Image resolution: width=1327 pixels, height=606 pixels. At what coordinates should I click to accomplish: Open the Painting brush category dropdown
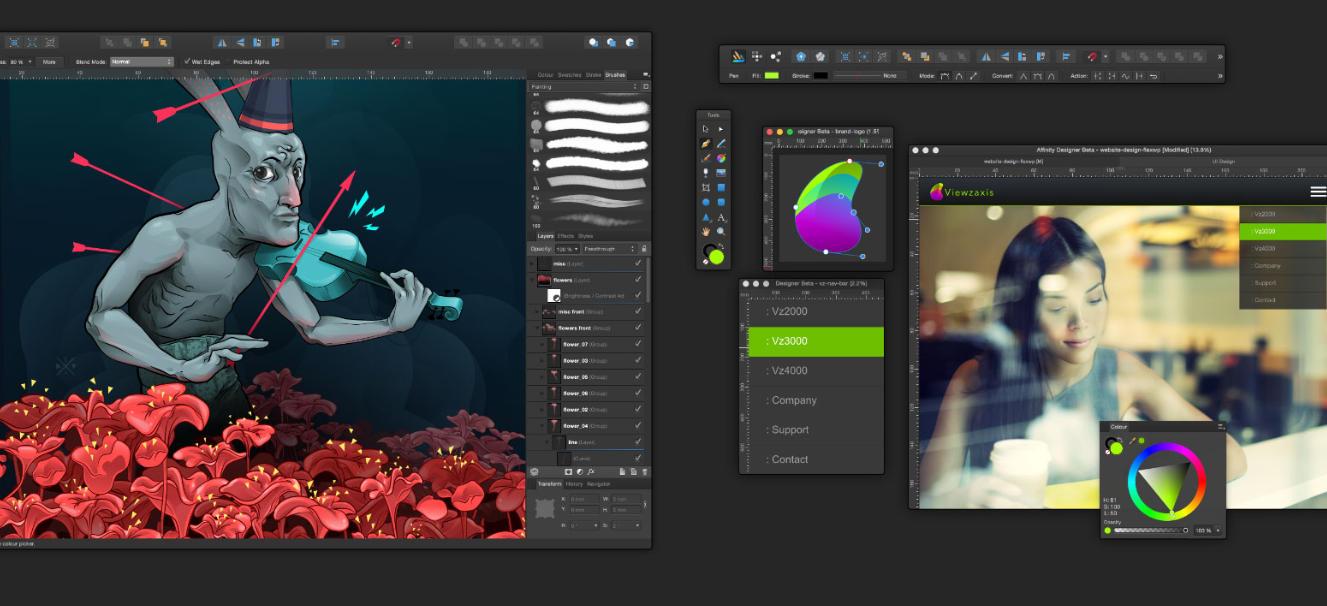[x=584, y=87]
